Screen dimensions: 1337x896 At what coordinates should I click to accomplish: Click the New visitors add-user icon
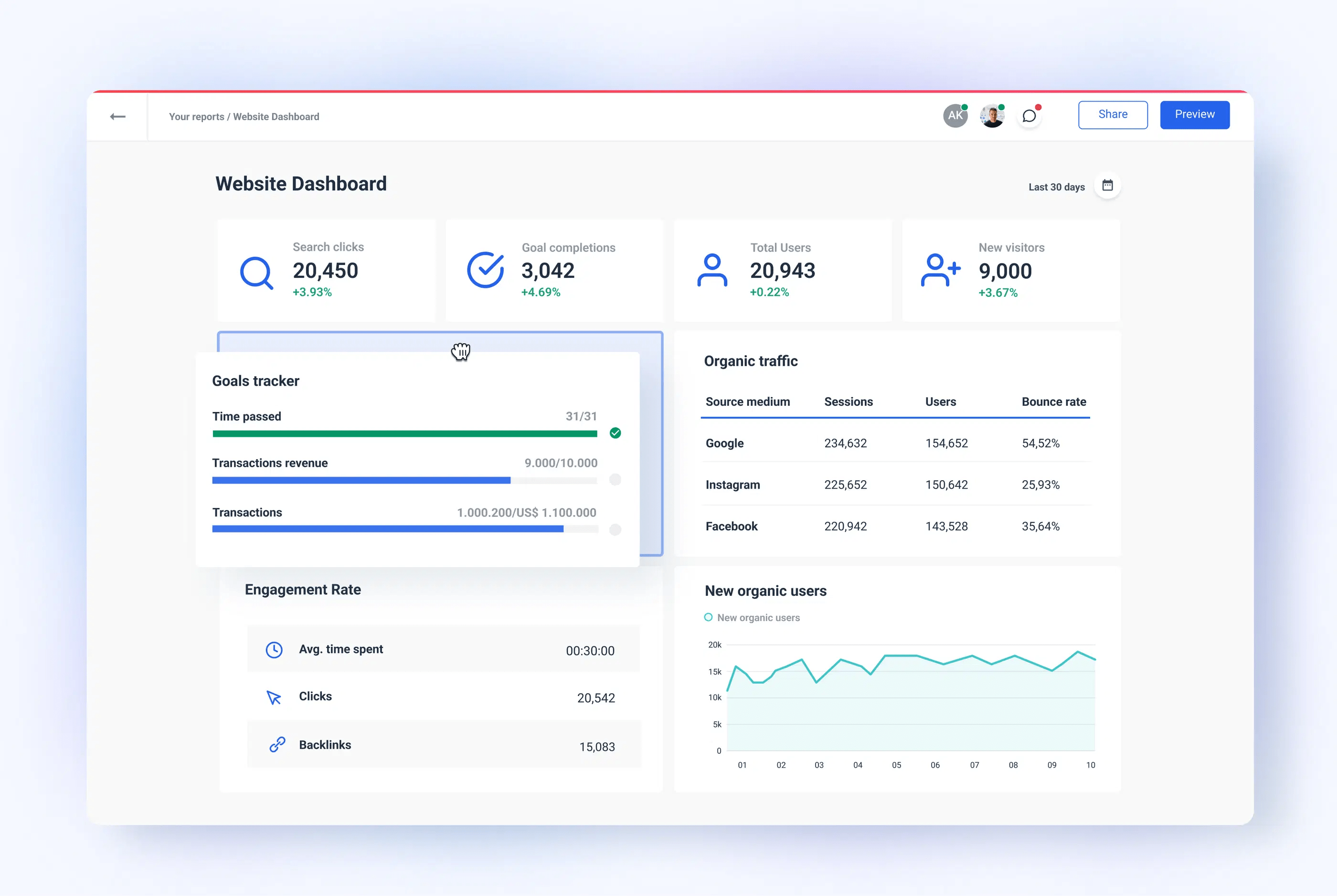point(940,270)
